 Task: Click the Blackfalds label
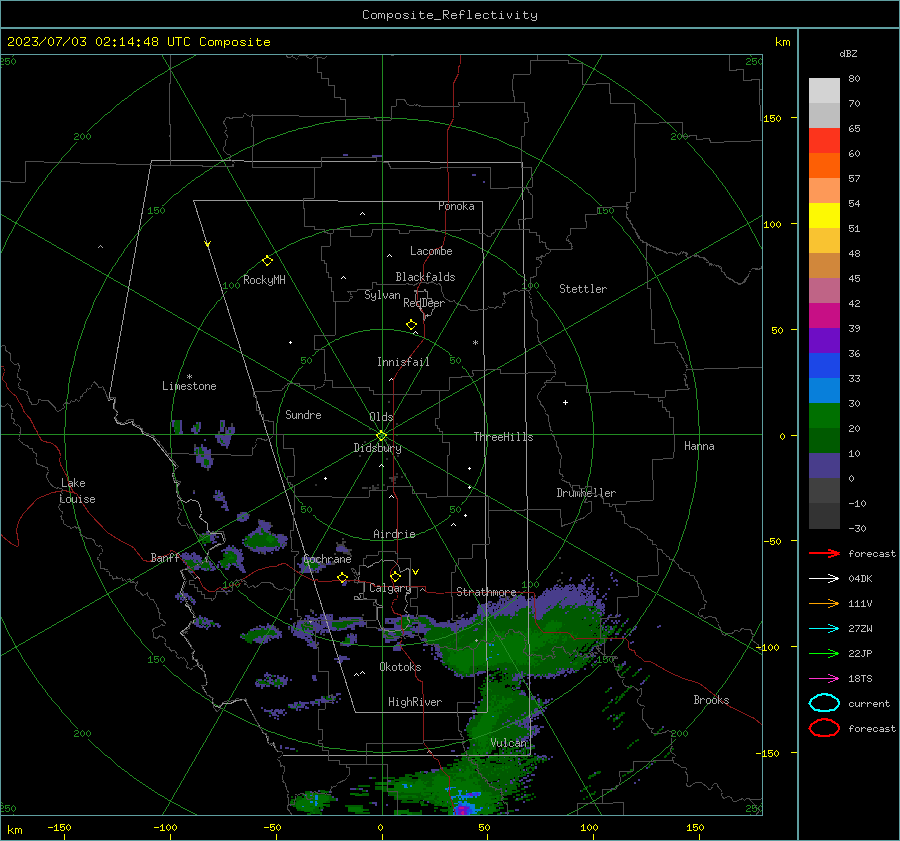click(425, 277)
